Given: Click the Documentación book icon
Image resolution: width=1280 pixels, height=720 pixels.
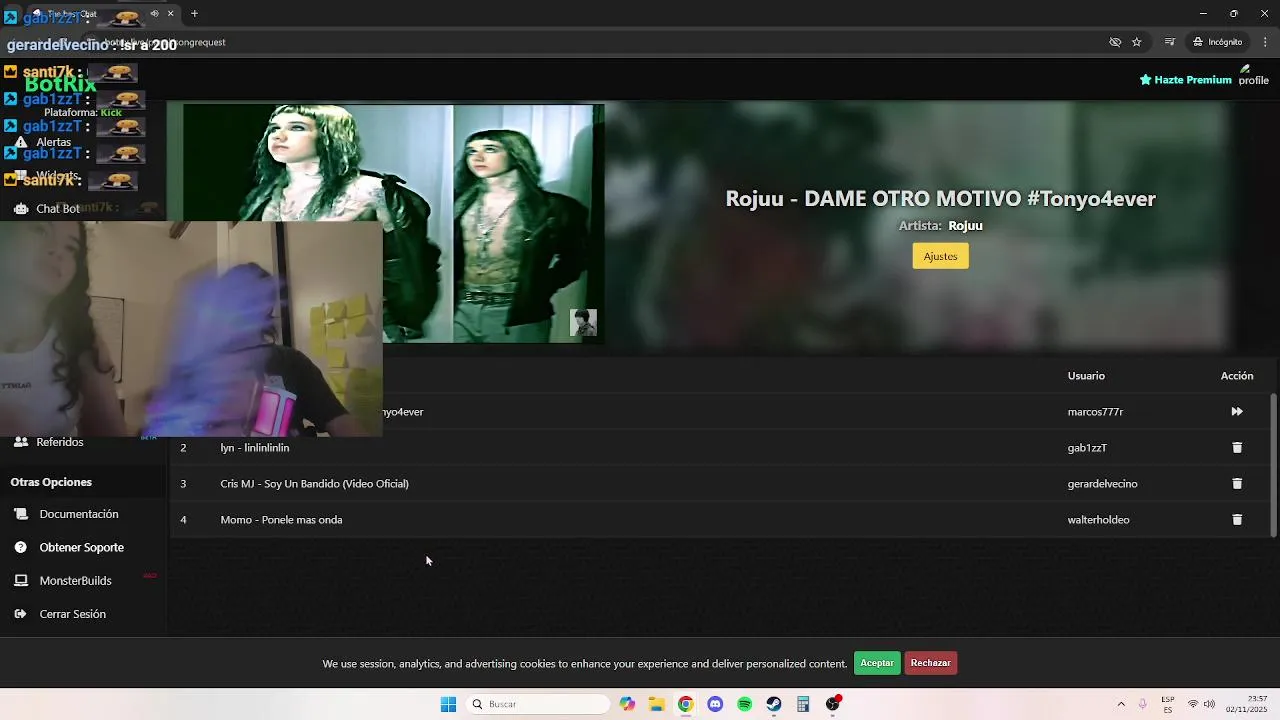Looking at the screenshot, I should [x=21, y=514].
